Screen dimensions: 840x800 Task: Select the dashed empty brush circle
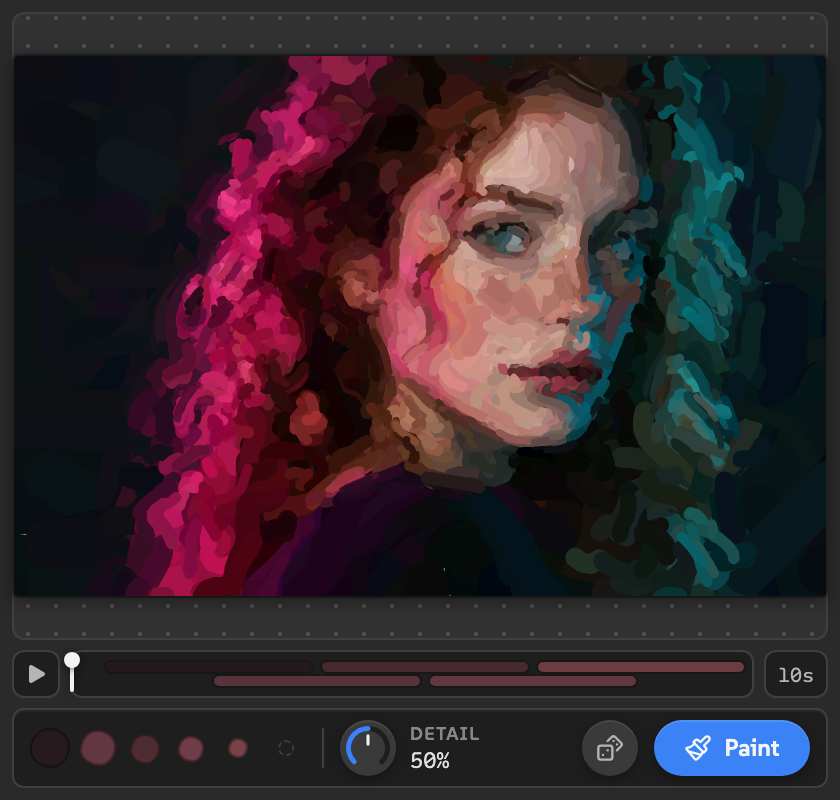point(286,748)
